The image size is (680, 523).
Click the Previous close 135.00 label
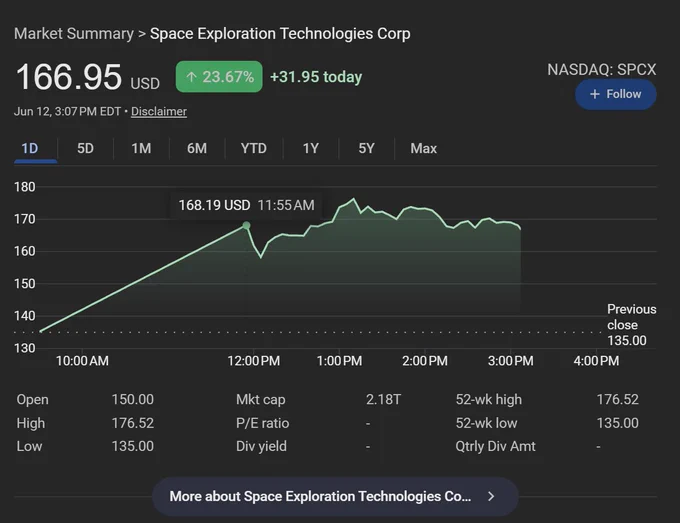point(631,325)
